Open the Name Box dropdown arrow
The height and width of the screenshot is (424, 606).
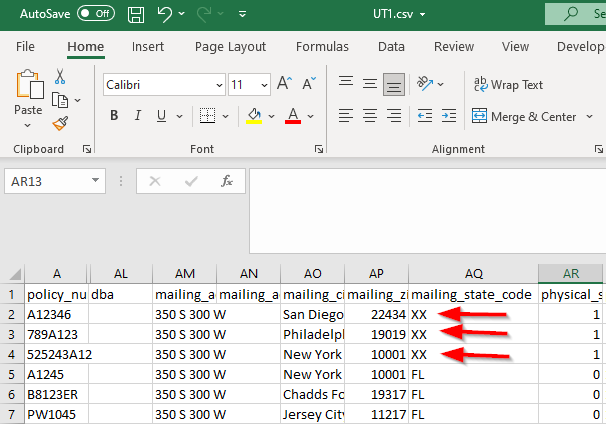point(97,181)
